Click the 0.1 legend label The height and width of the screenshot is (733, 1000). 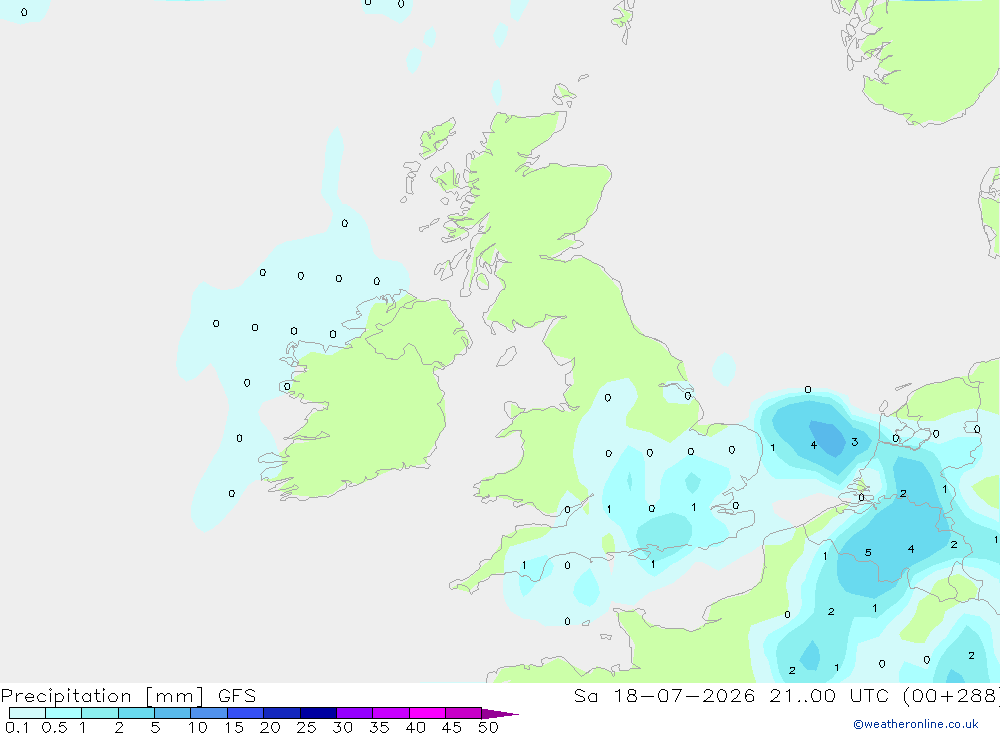[17, 727]
